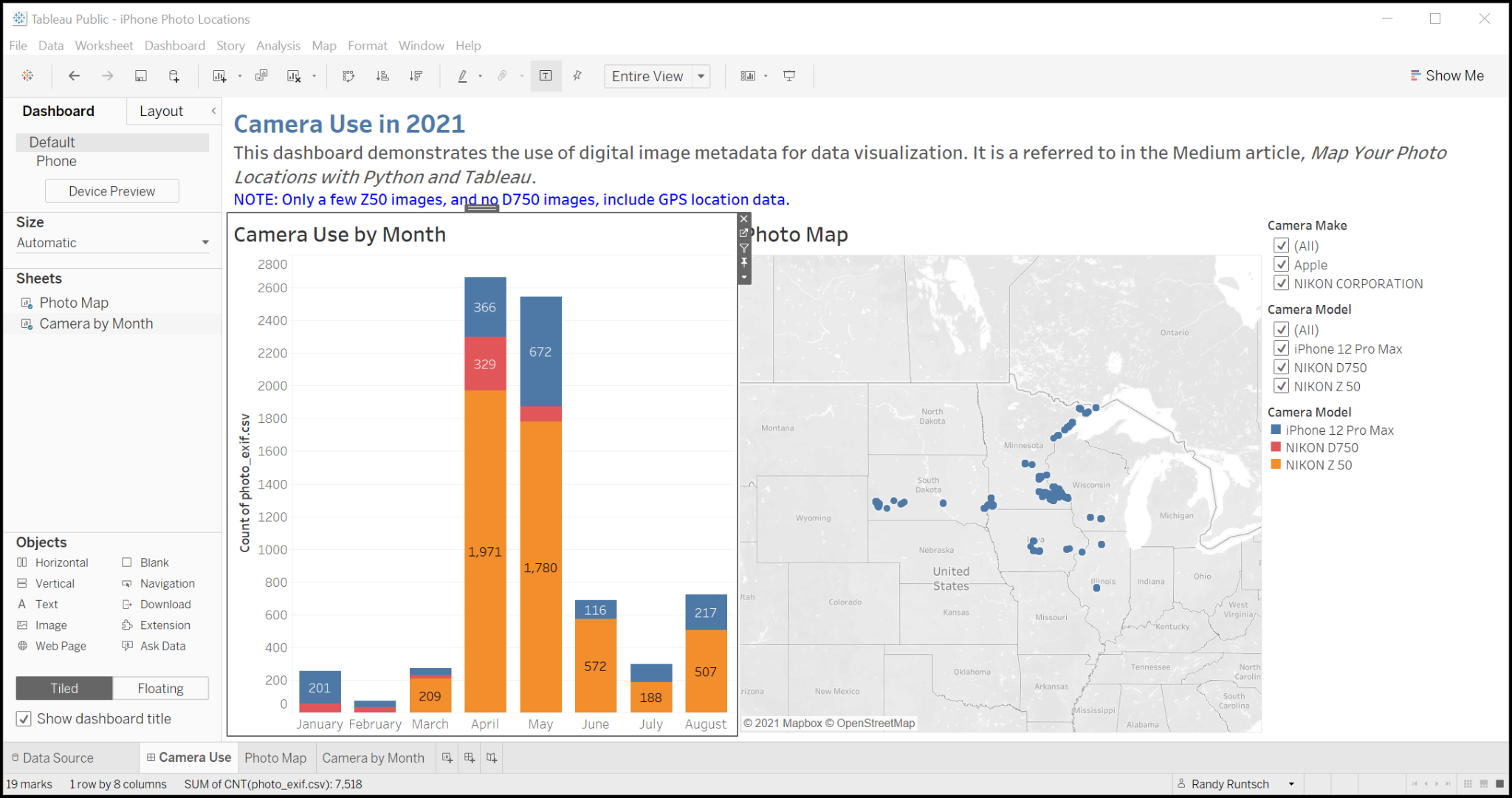Toggle the NIKON D750 model checkbox
The image size is (1512, 798).
coord(1282,368)
